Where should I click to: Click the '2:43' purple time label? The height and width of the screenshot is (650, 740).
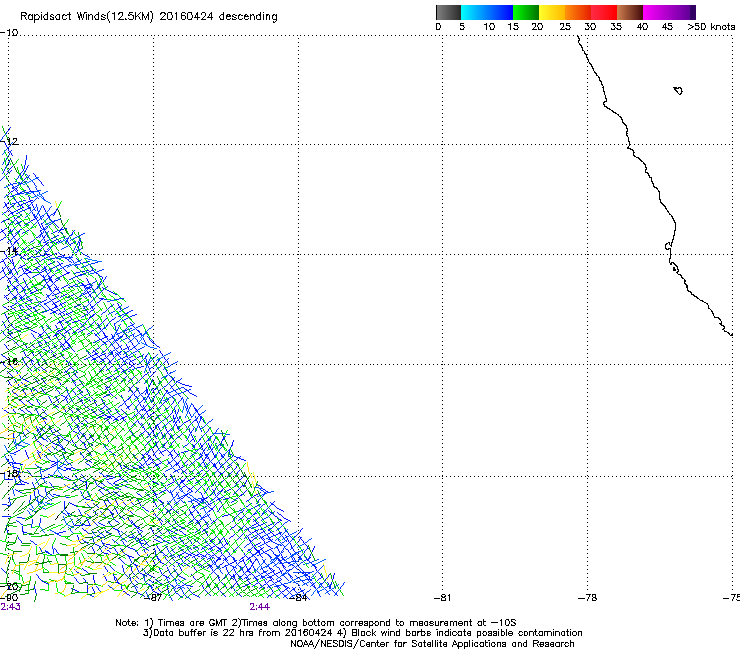tap(10, 607)
